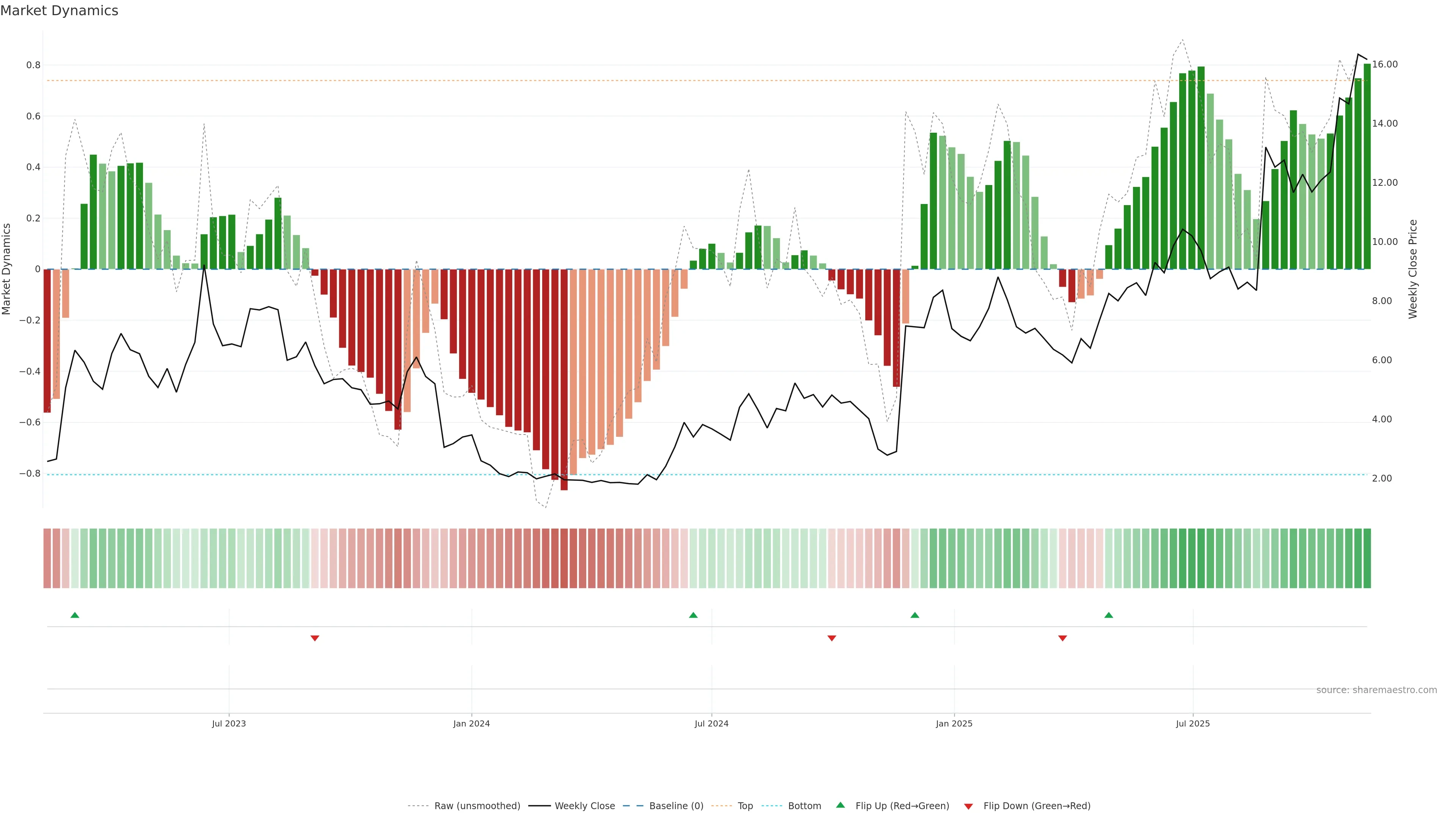Click the Jan 2024 axis label
Image resolution: width=1456 pixels, height=819 pixels.
click(x=471, y=723)
